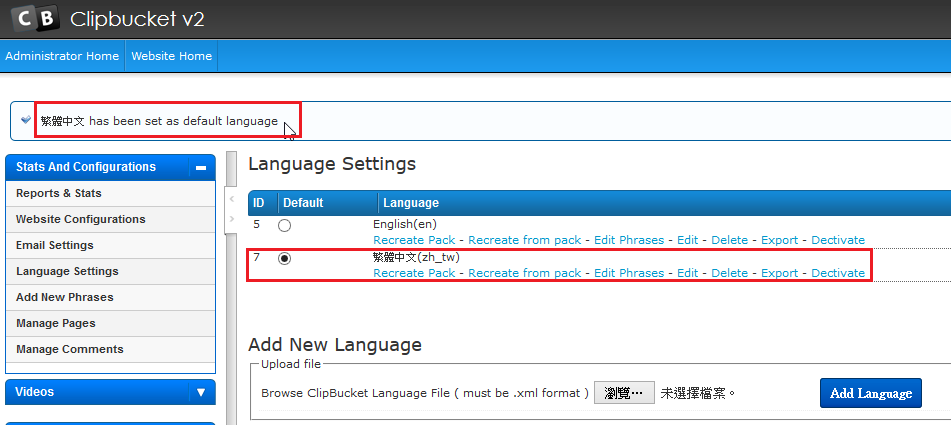Viewport: 951px width, 425px height.
Task: Open Administrator Home menu
Action: [x=62, y=56]
